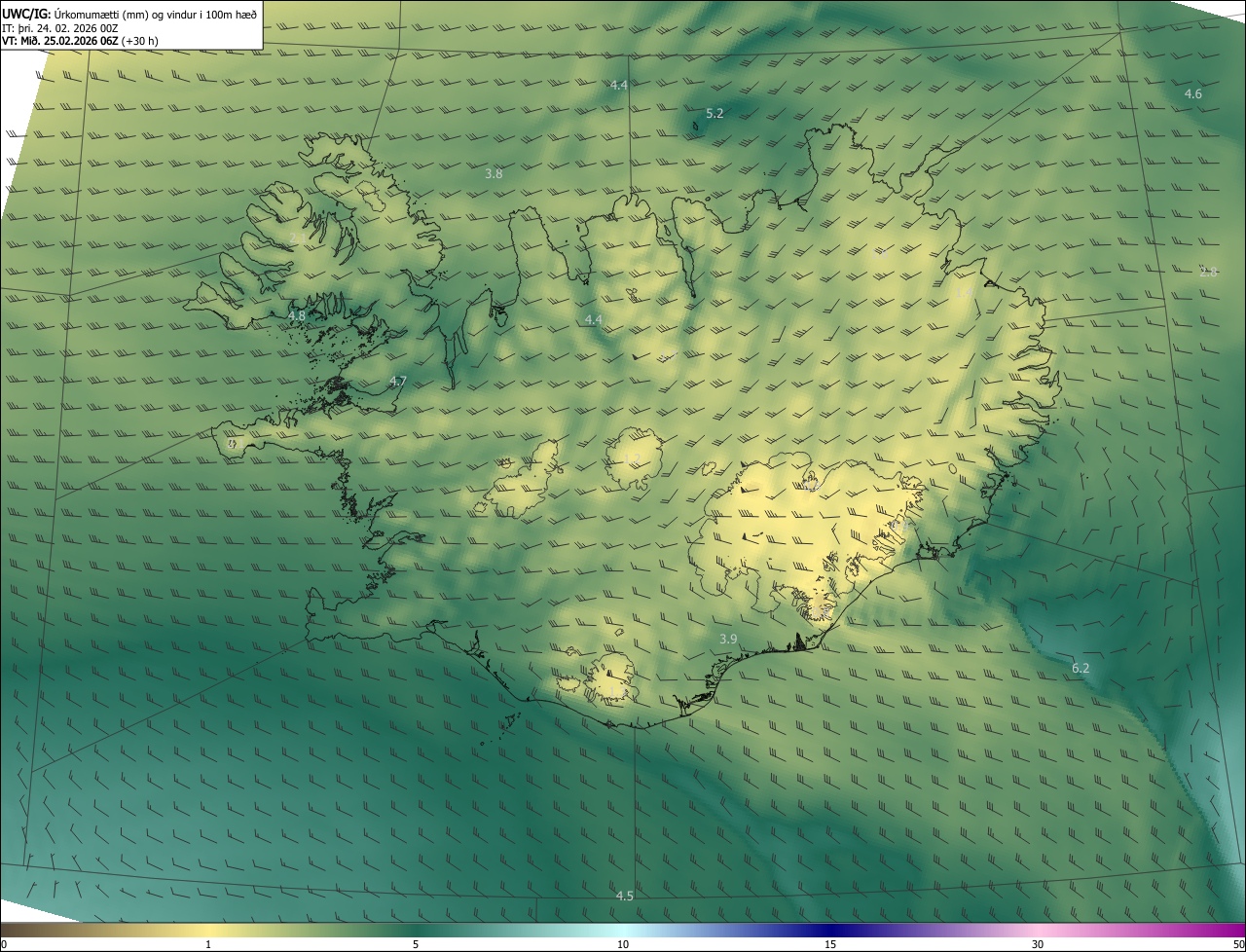Click the 4.7 value label

397,382
